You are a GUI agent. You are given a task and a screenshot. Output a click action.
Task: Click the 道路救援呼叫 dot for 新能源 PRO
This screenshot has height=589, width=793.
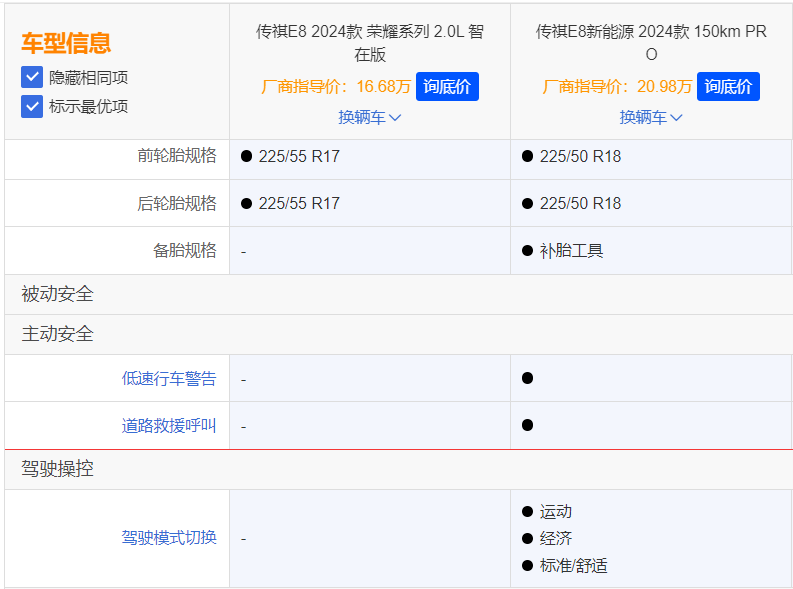(527, 425)
